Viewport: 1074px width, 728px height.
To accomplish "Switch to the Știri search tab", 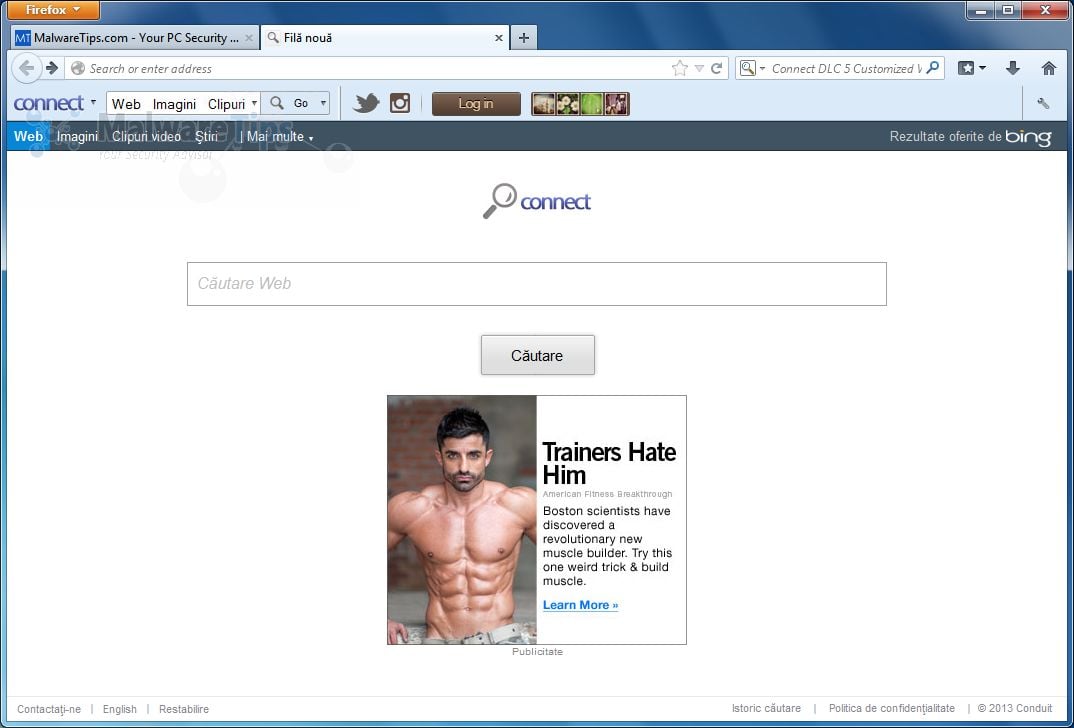I will (x=206, y=136).
